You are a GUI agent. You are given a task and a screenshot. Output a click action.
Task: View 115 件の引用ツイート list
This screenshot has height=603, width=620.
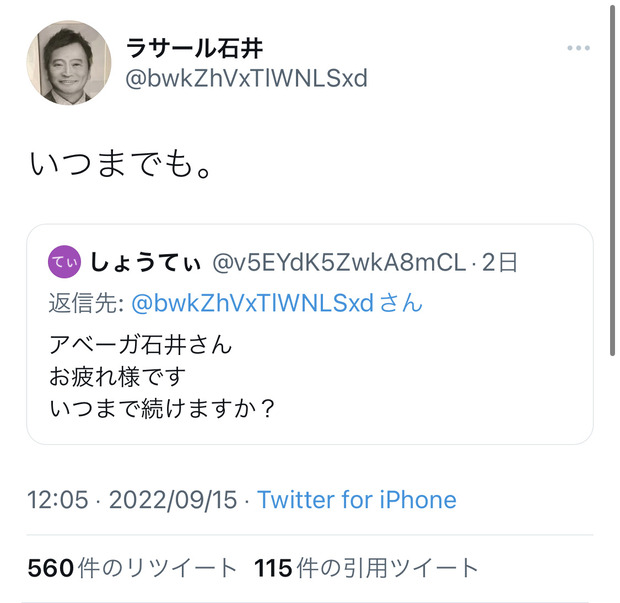367,568
